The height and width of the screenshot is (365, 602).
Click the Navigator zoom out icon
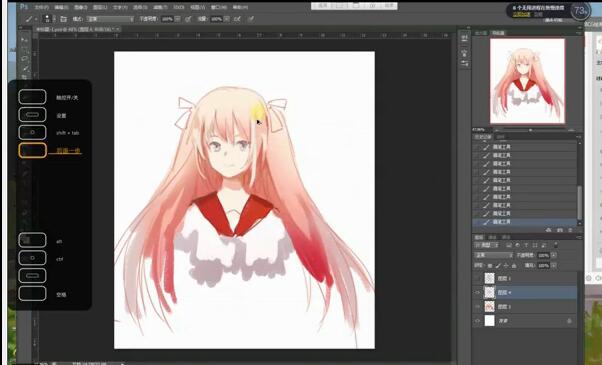497,130
